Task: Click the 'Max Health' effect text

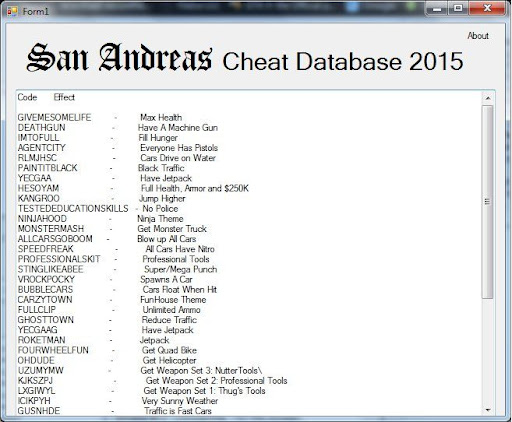Action: point(161,117)
